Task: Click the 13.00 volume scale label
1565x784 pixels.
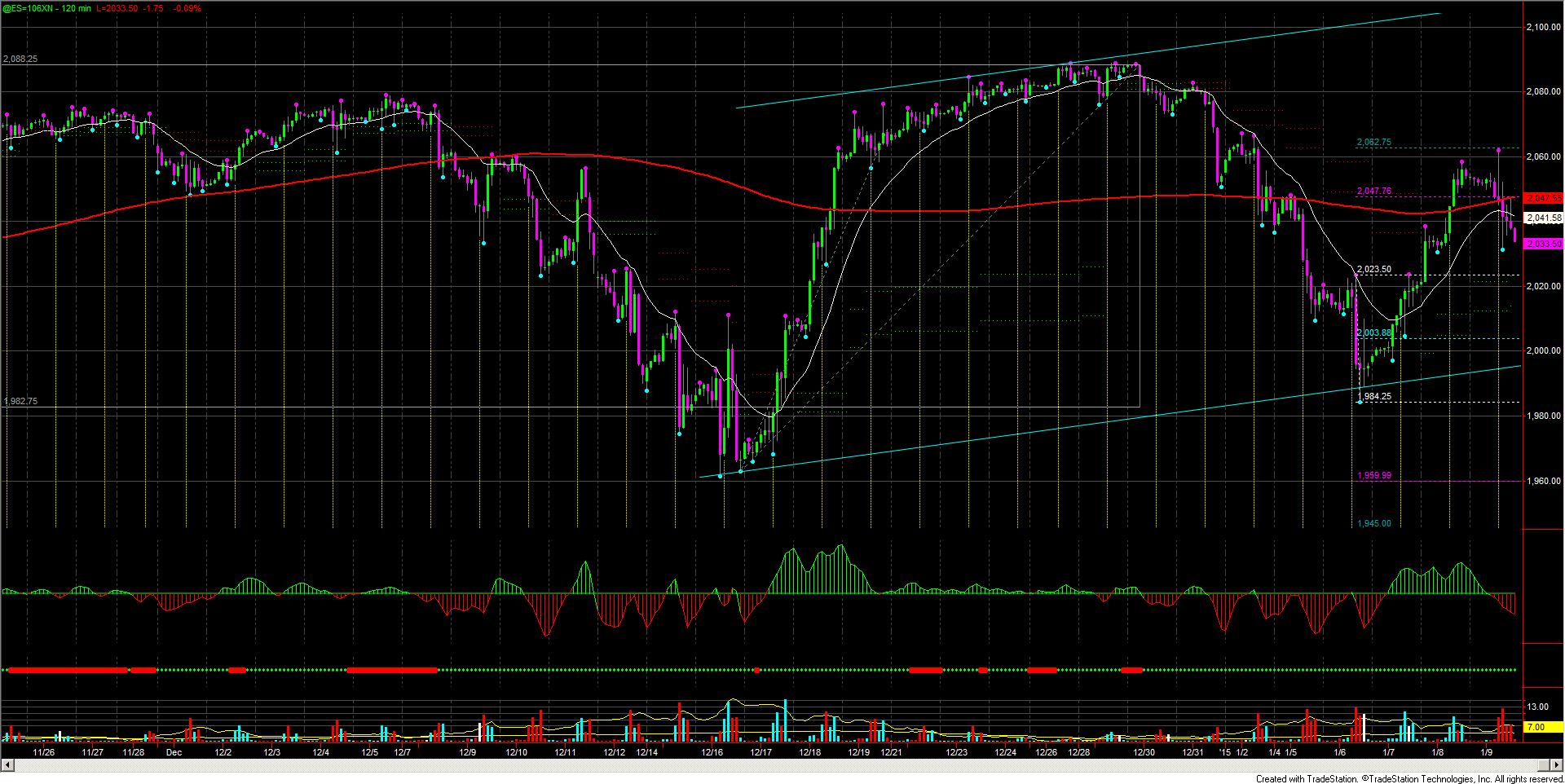Action: click(x=1538, y=707)
